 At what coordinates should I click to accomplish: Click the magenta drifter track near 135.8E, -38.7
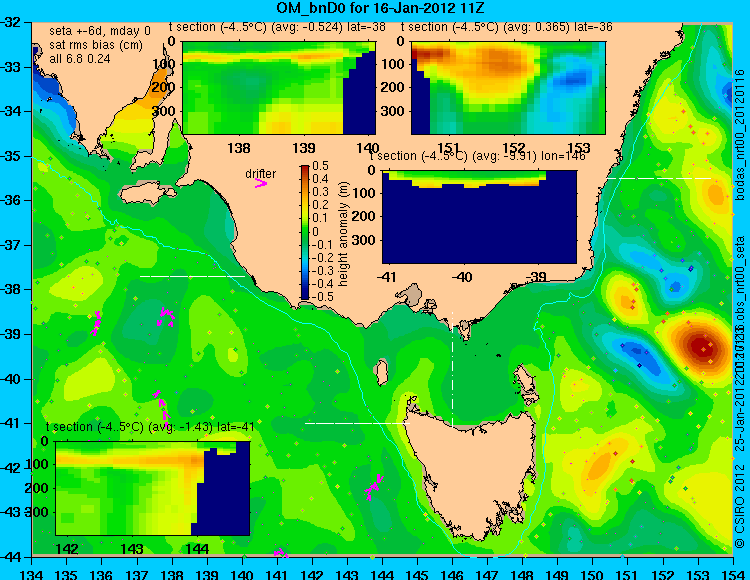point(97,323)
